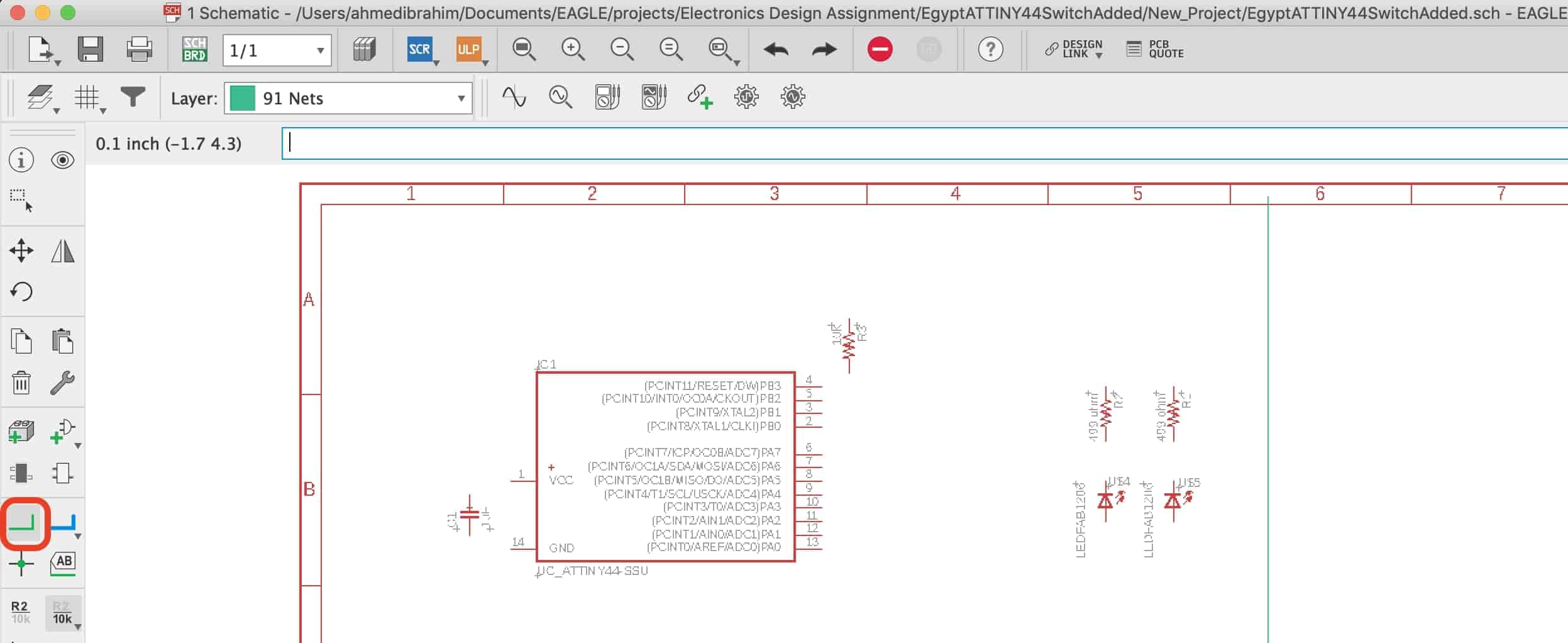This screenshot has height=643, width=1568.
Task: Click the simulation waveform icon
Action: point(514,98)
